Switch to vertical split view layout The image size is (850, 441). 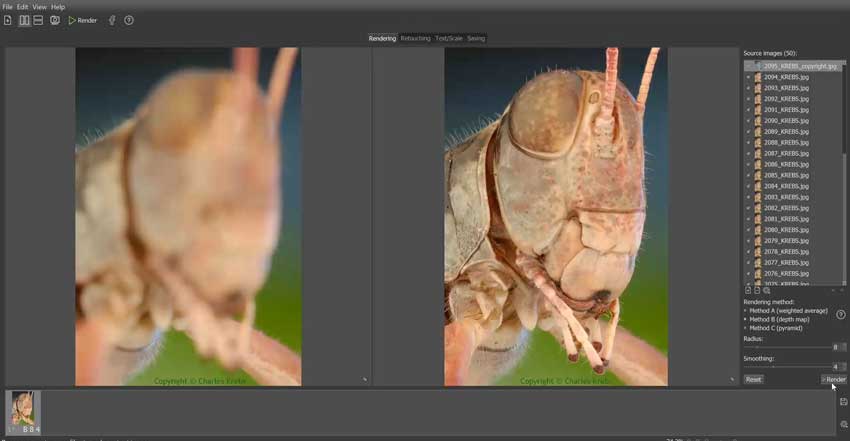[24, 21]
